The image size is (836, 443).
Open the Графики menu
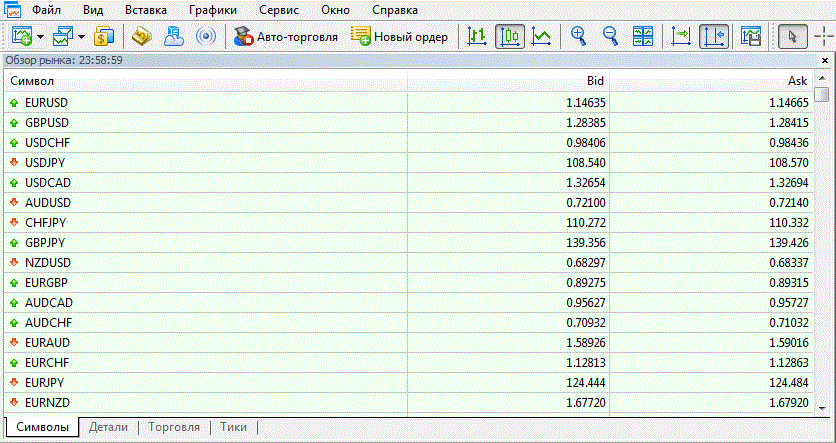point(212,10)
